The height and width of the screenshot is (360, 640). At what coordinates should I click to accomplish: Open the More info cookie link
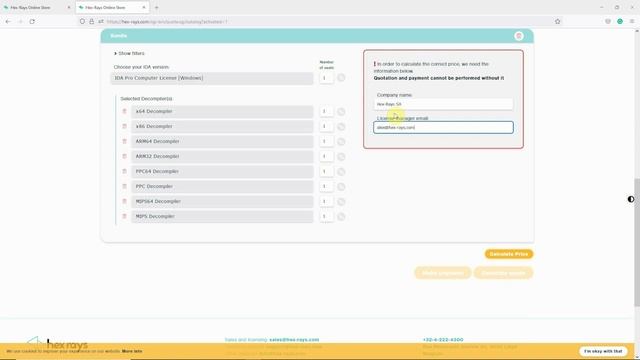tap(132, 351)
